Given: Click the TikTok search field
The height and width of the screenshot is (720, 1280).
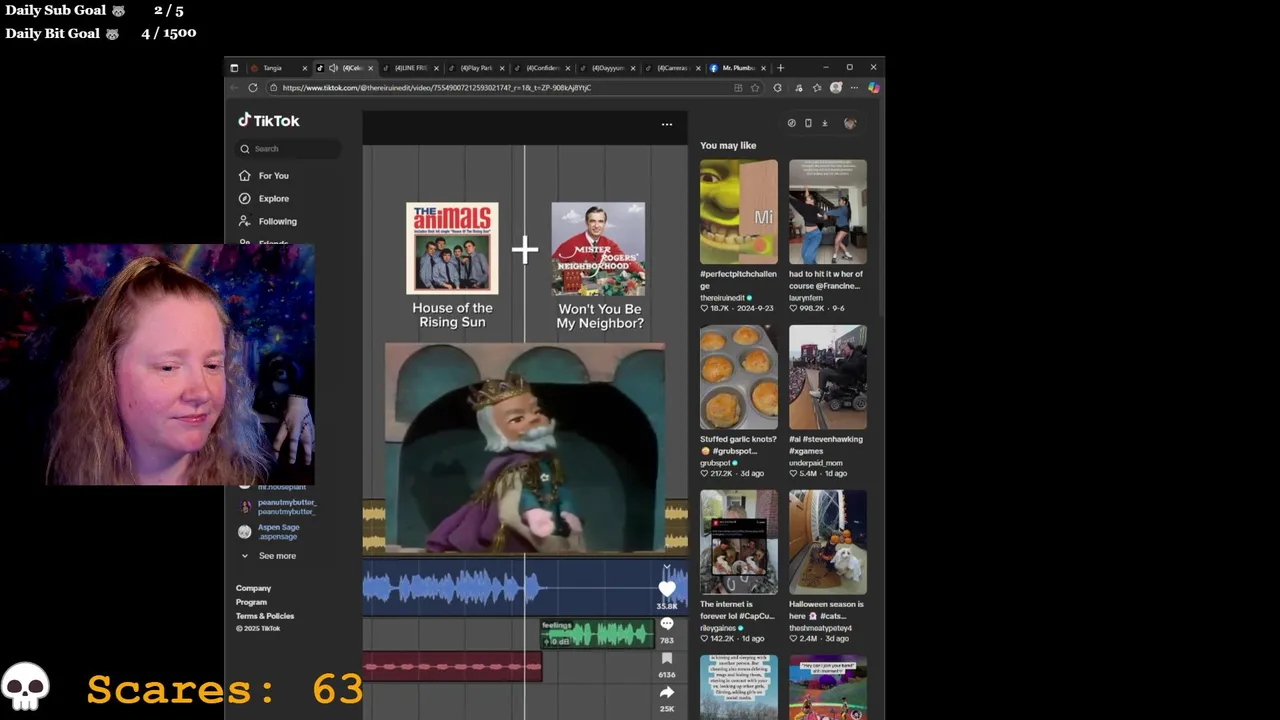Looking at the screenshot, I should (x=290, y=149).
